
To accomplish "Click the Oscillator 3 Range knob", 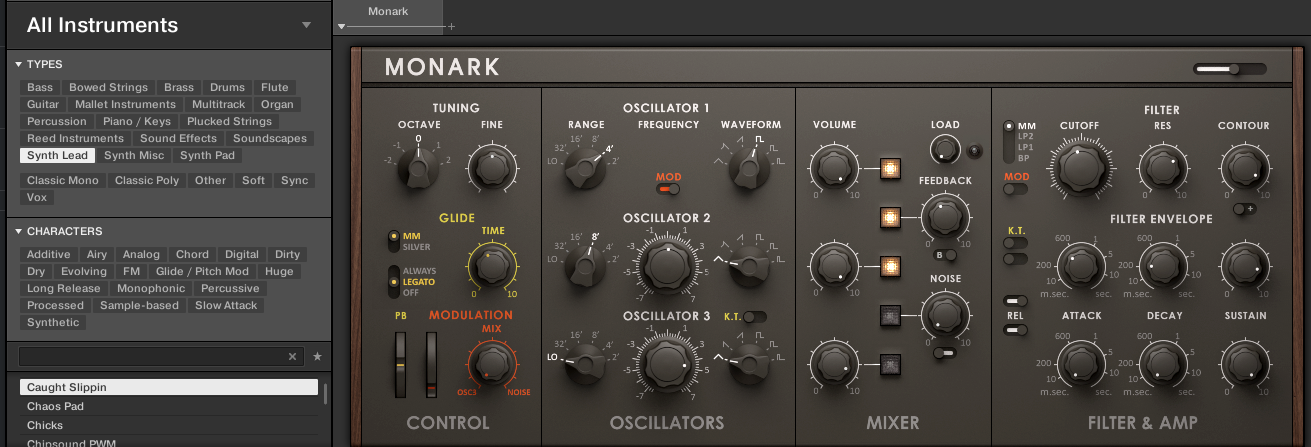I will coord(585,363).
